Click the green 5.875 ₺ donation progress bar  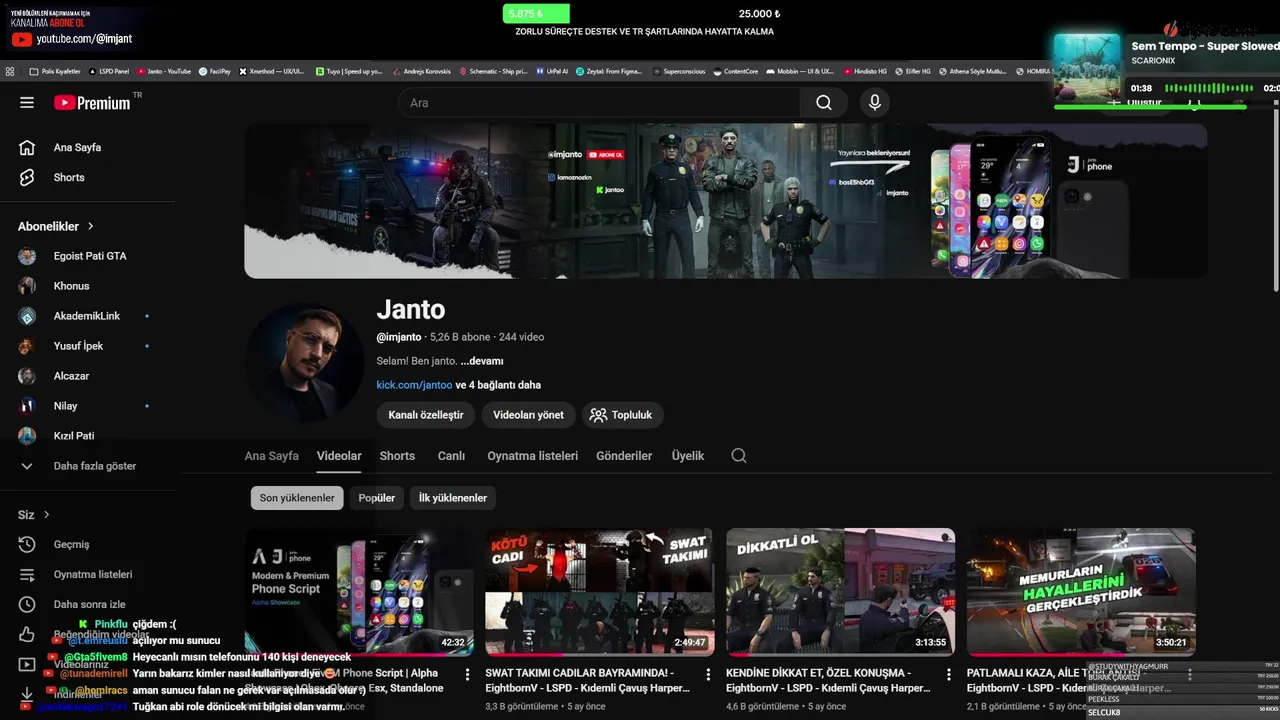[x=536, y=14]
